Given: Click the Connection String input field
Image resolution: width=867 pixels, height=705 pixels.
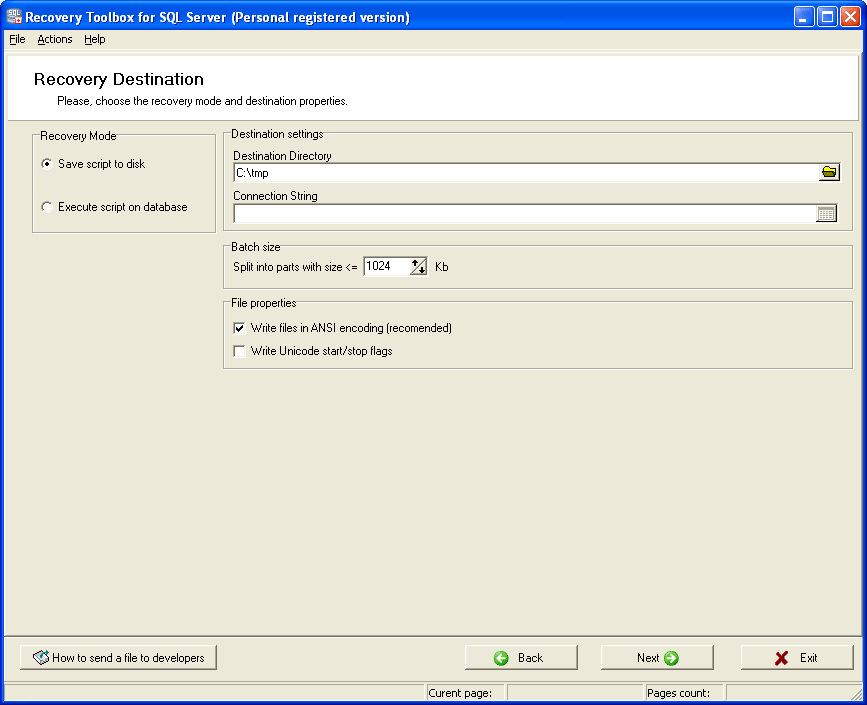Looking at the screenshot, I should 524,213.
